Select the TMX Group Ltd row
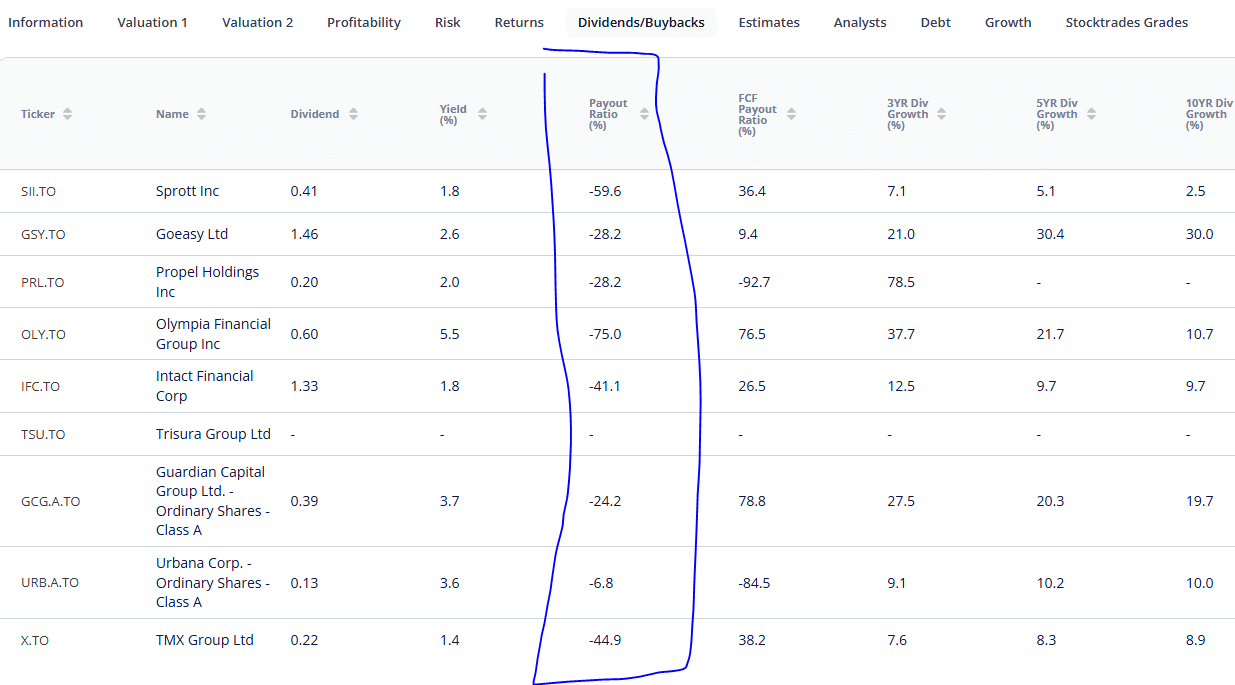Viewport: 1235px width, 685px height. [x=205, y=640]
